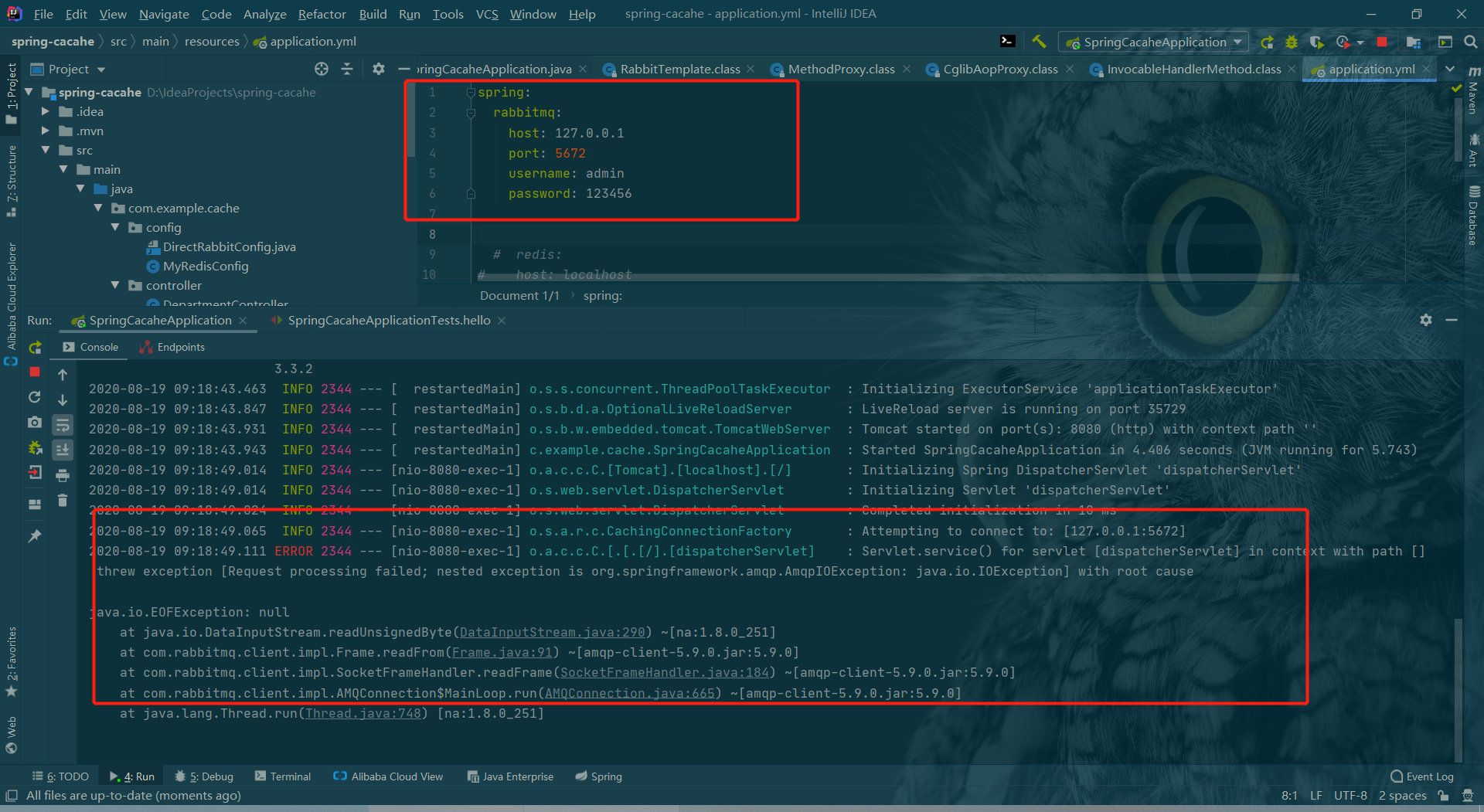
Task: Open the terminal icon in navigation bar
Action: coord(1008,42)
